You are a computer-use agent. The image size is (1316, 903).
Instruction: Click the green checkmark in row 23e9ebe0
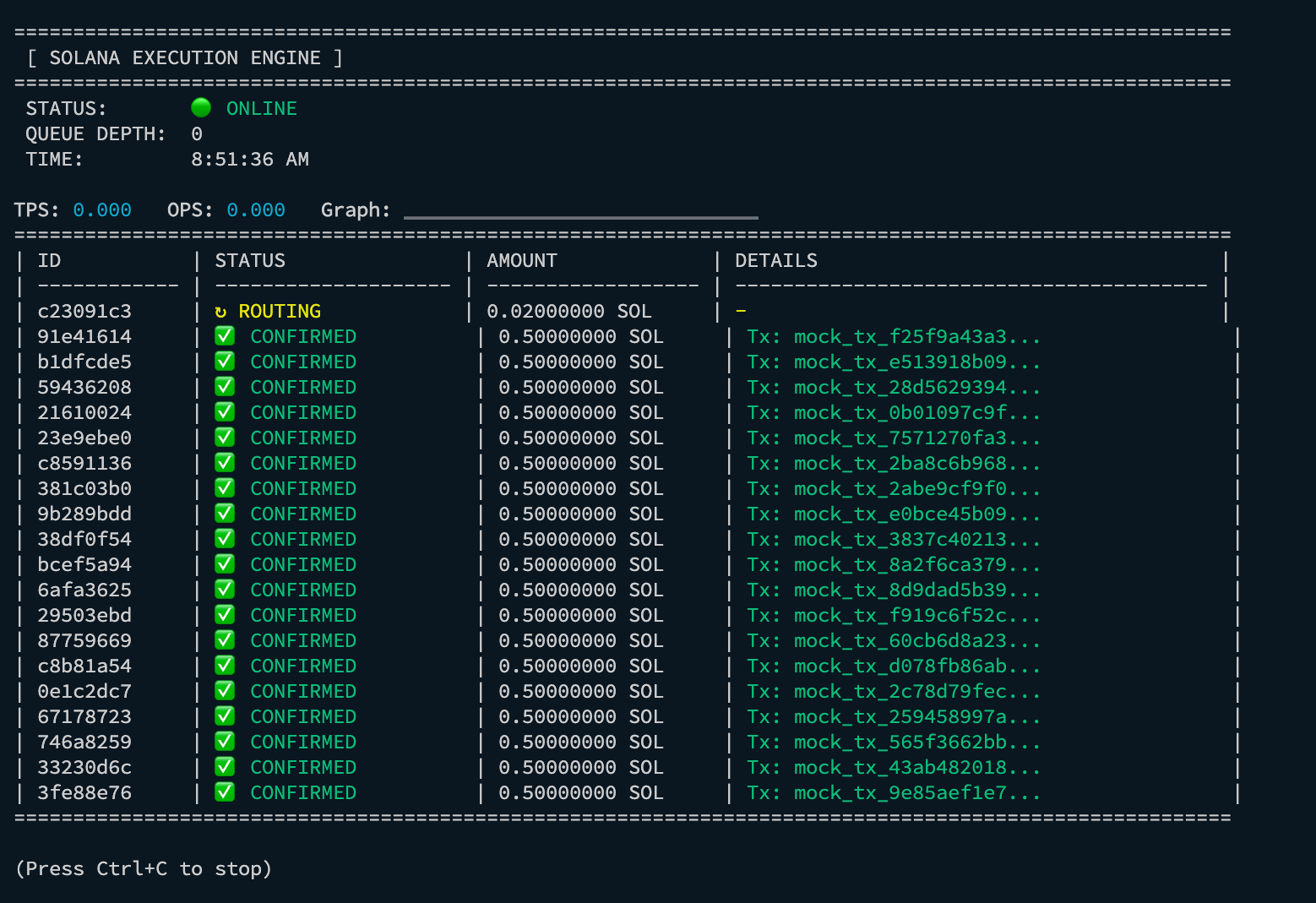tap(225, 437)
